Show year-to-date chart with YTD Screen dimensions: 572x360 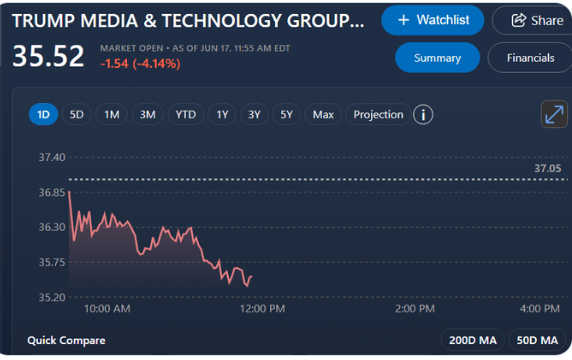(186, 115)
